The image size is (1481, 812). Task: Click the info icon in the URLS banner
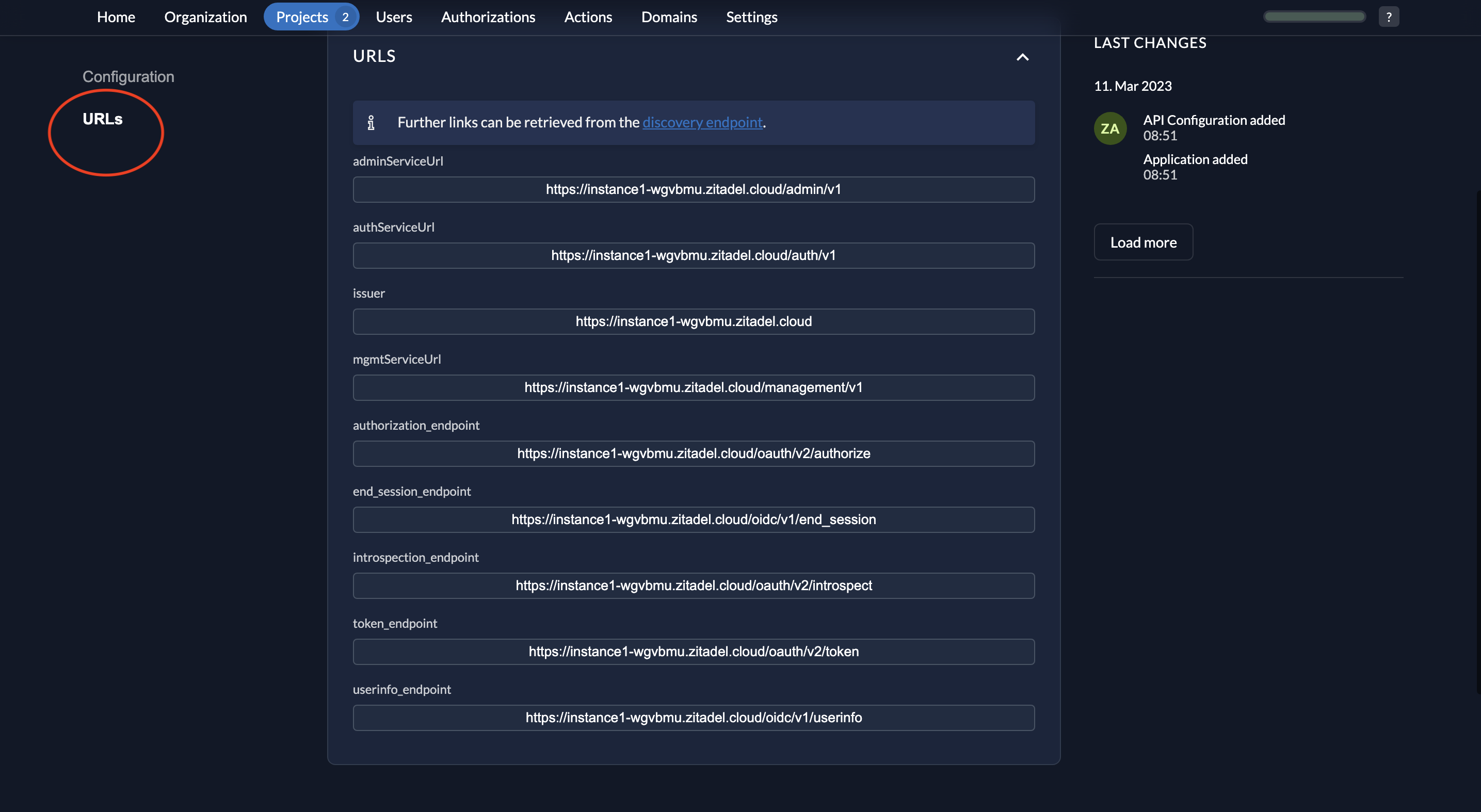pos(372,122)
